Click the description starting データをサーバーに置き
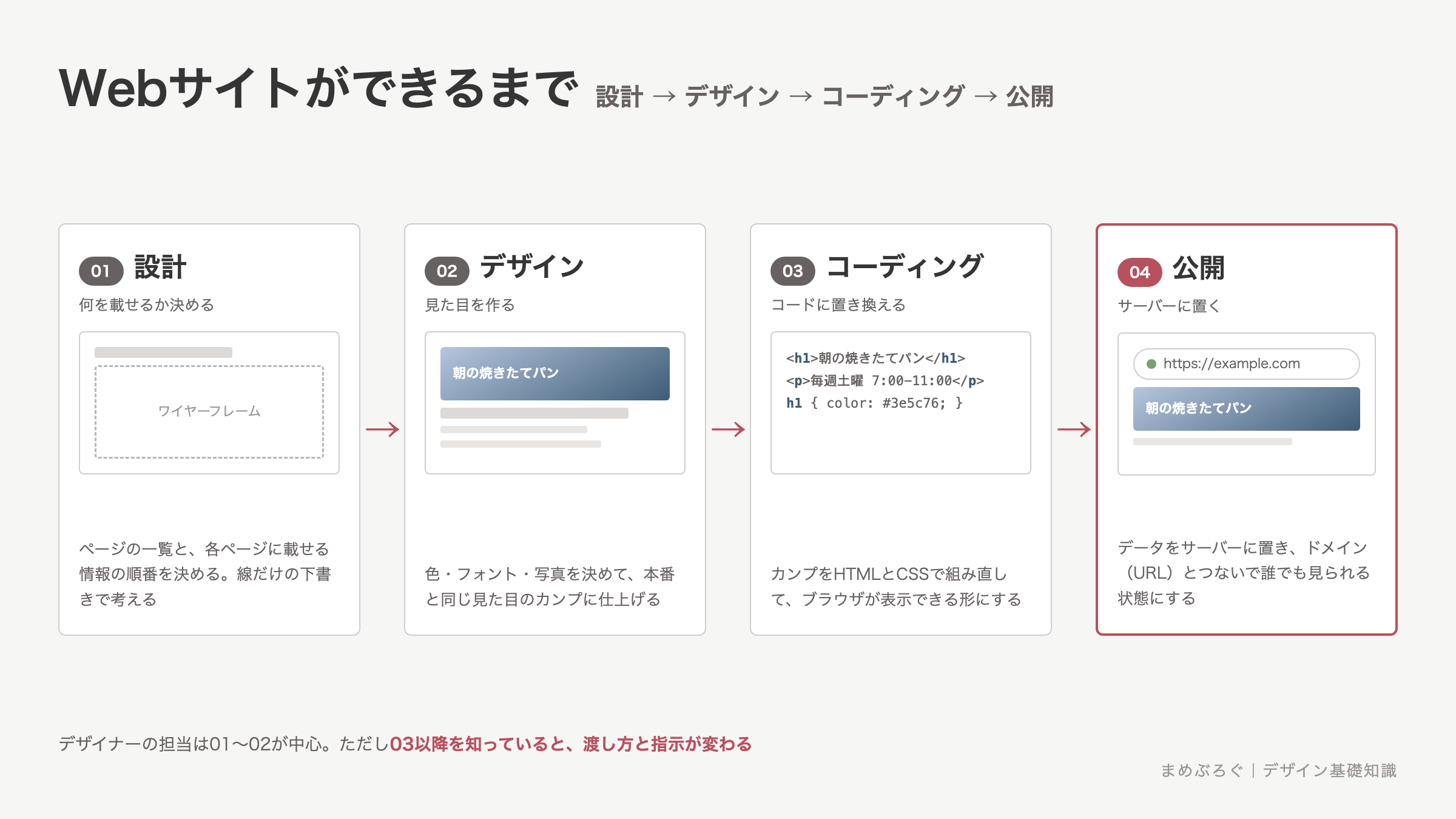 coord(1244,573)
